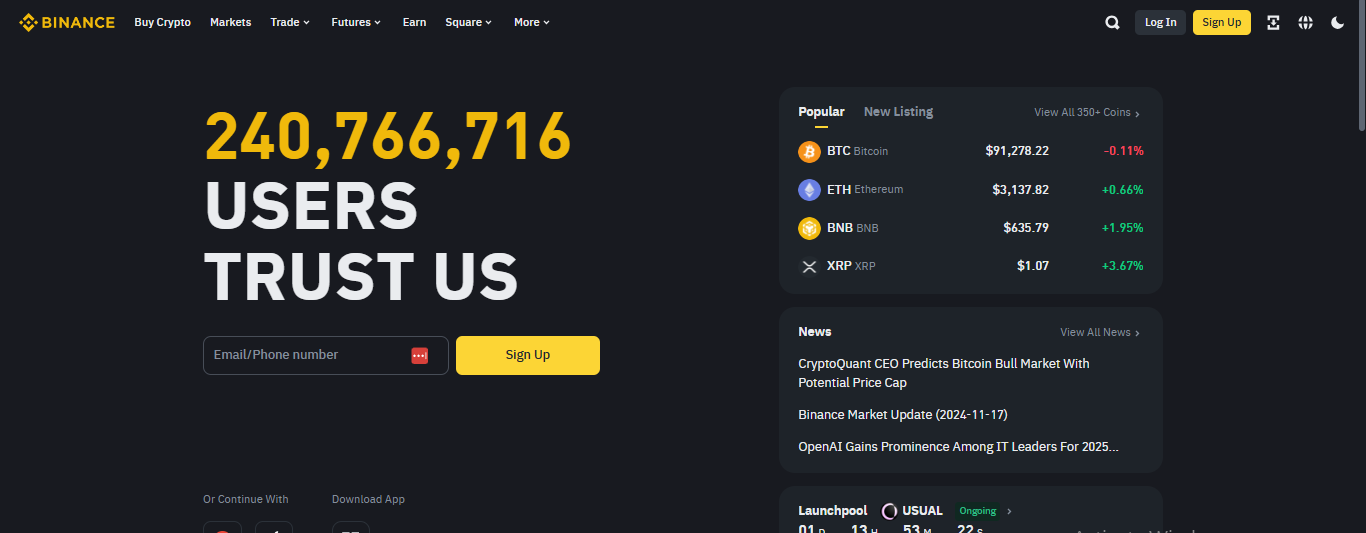The image size is (1366, 533).
Task: Click the ETH price $3,137.82
Action: tap(1020, 189)
